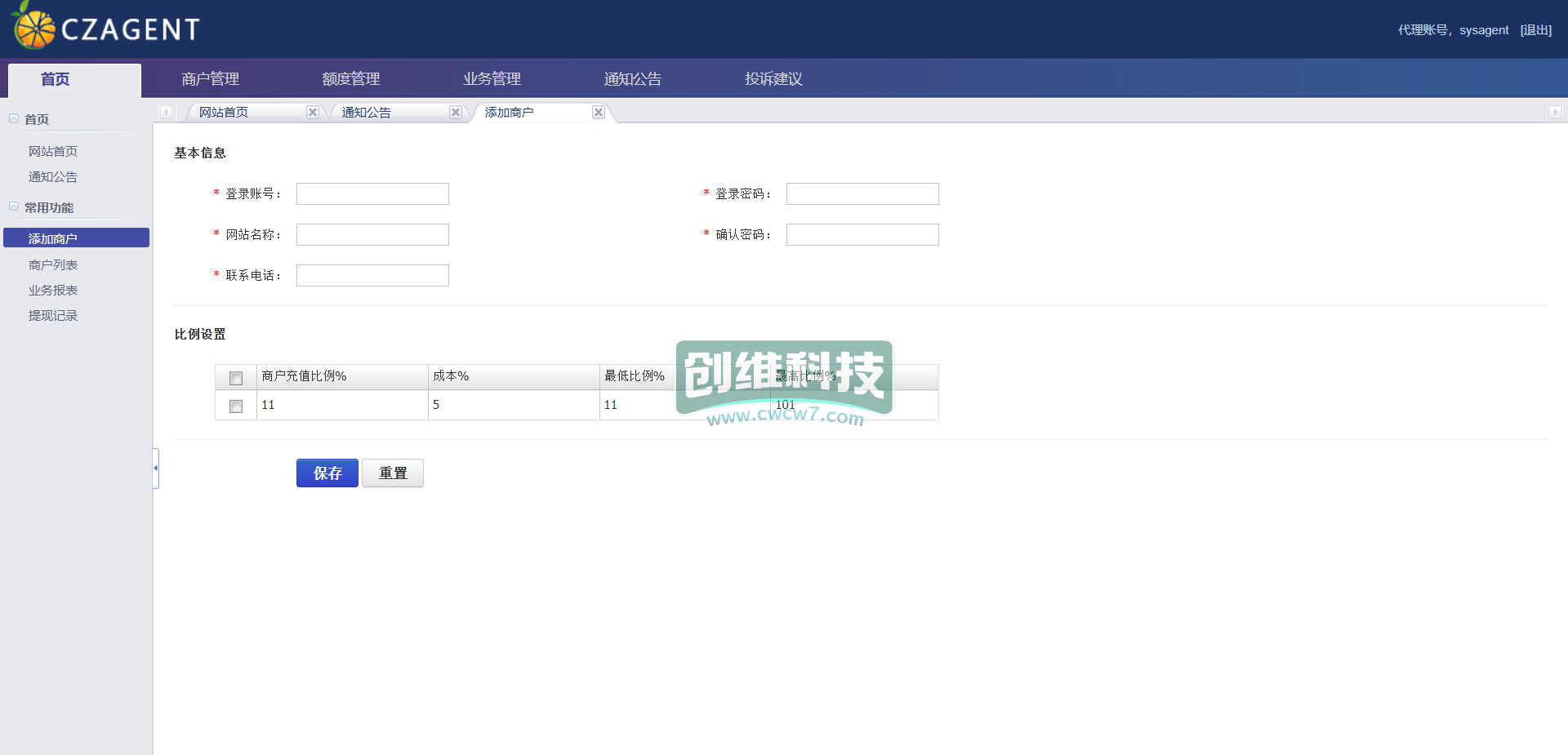Open the 首页 main navigation tab
1568x755 pixels.
(x=74, y=80)
